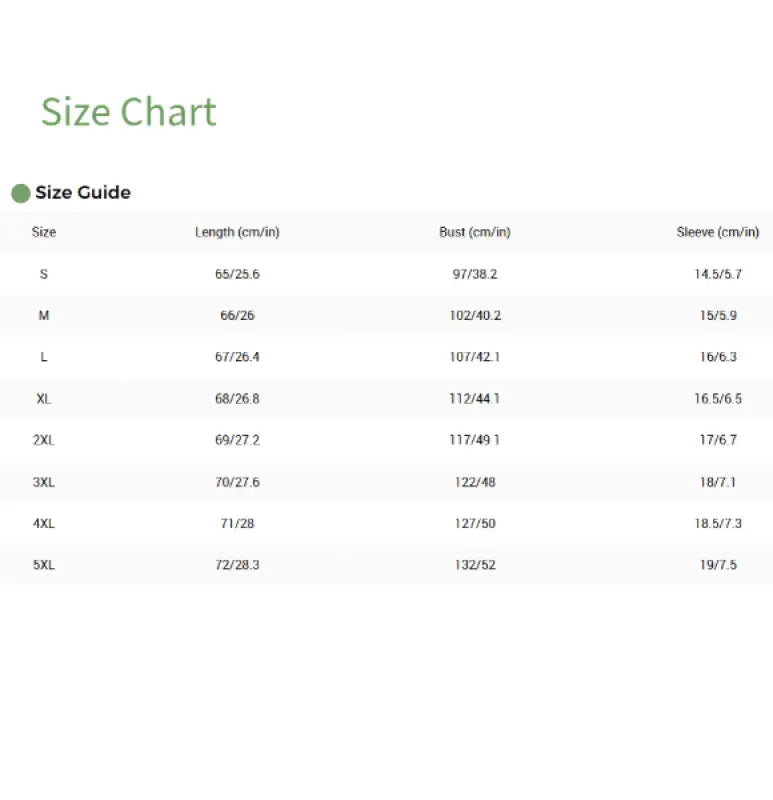Select the Length (cm/in) column header

(x=237, y=232)
